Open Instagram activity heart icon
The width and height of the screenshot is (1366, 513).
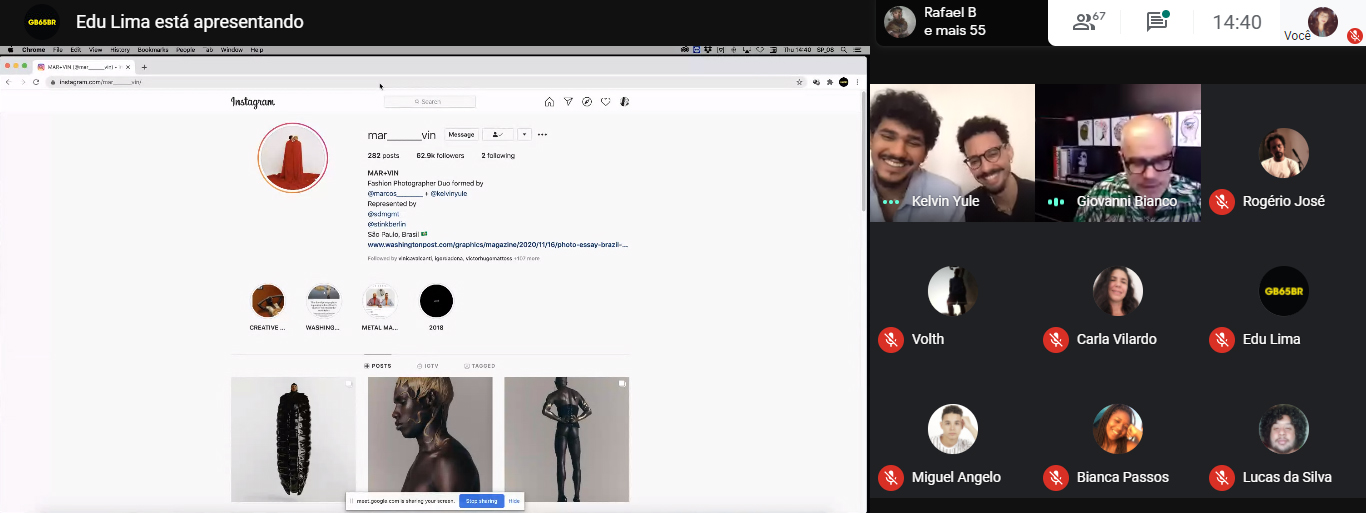[x=605, y=102]
